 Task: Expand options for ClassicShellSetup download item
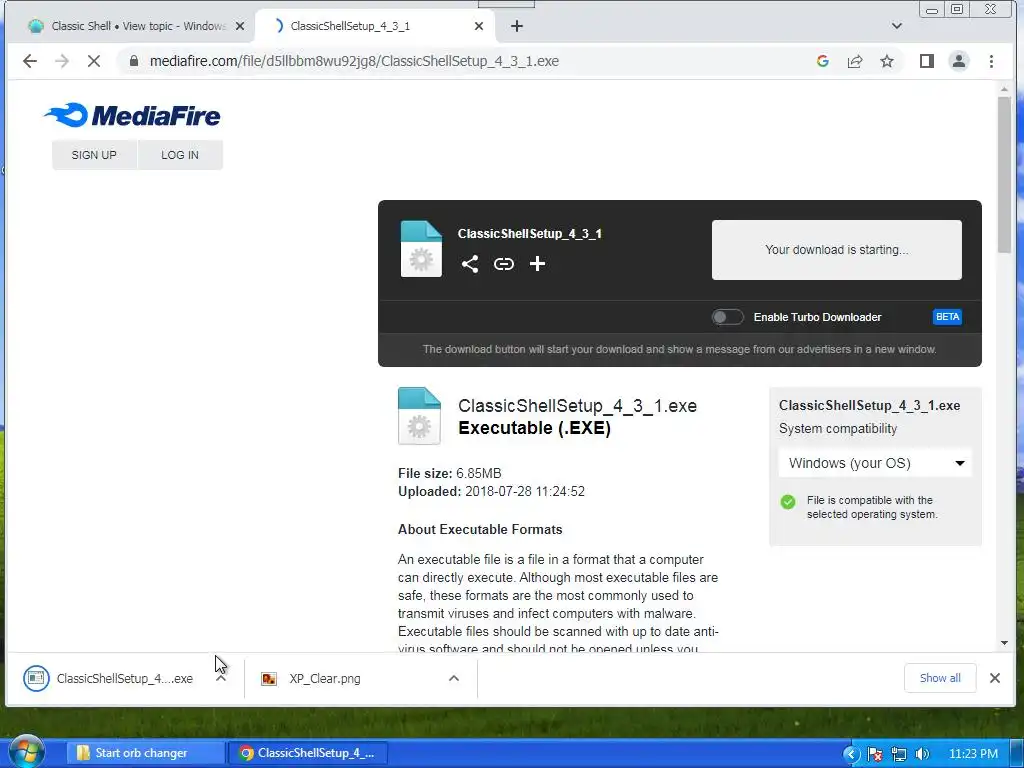pos(221,679)
